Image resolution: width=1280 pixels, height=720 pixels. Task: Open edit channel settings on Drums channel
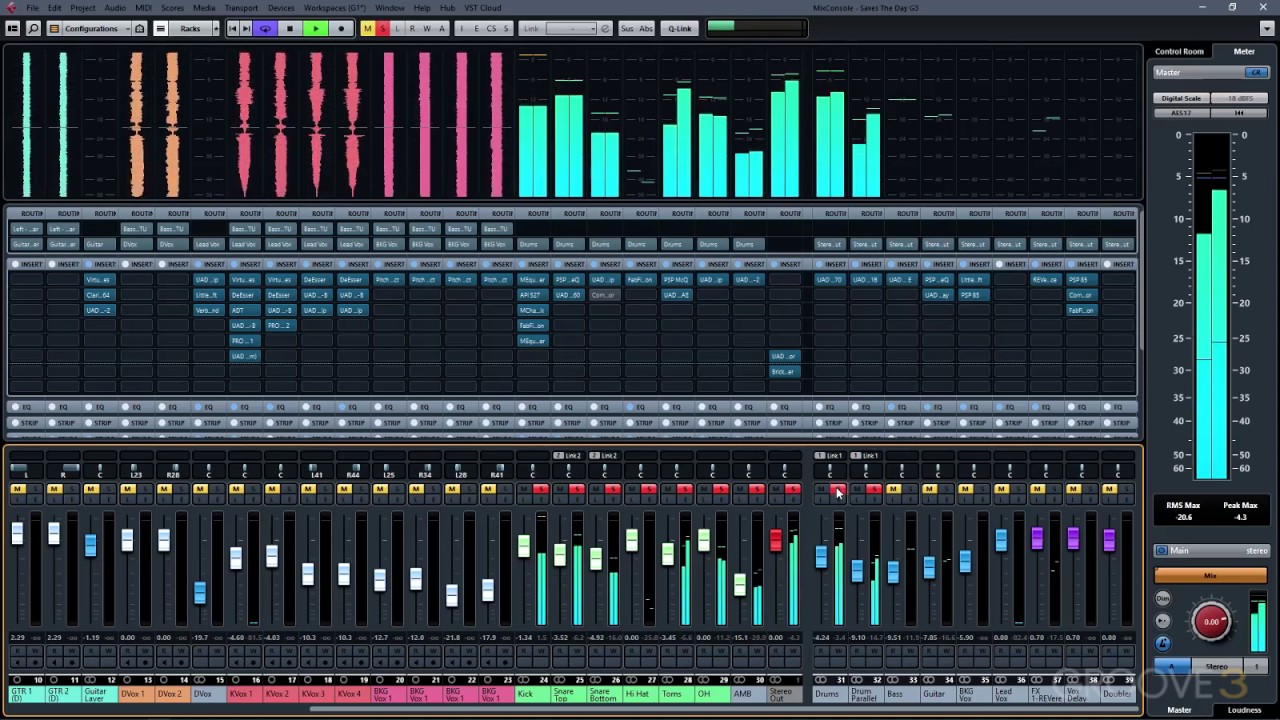(838, 499)
